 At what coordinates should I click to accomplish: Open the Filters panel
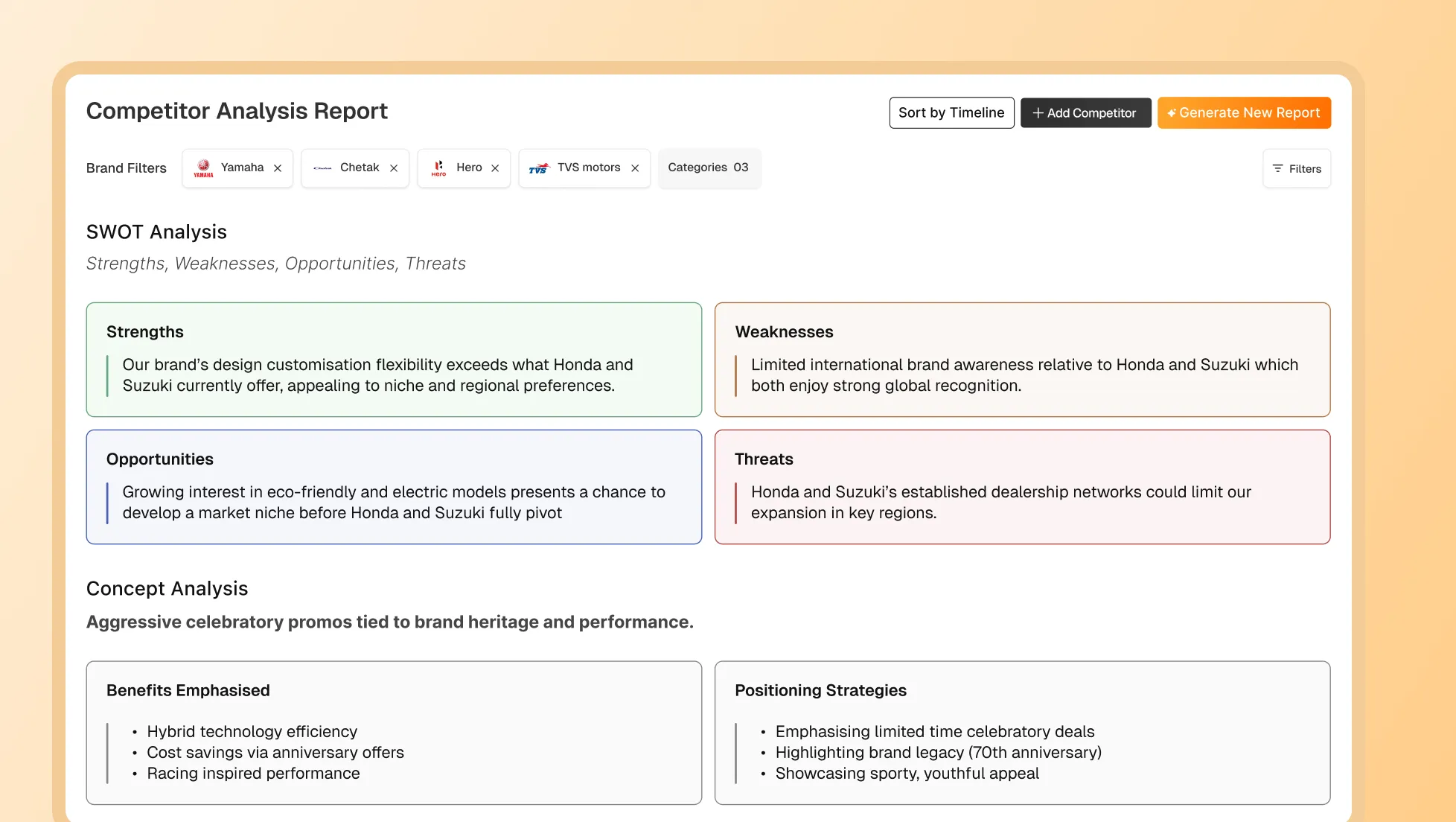click(x=1297, y=168)
